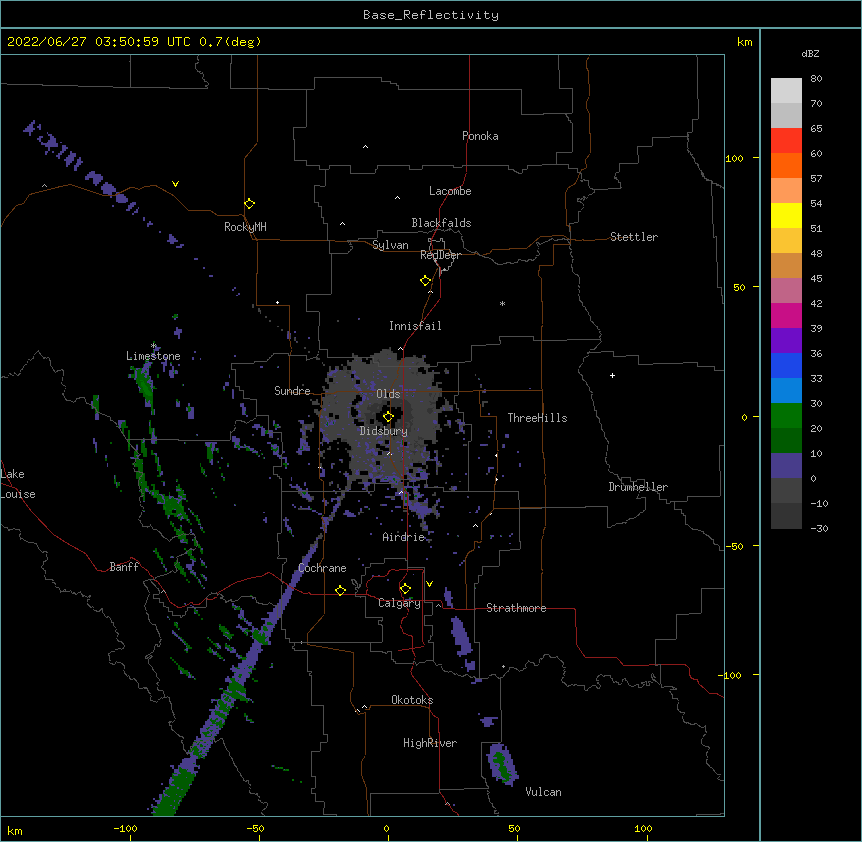The image size is (862, 842).
Task: Click the dBZ legend heading
Action: (810, 54)
